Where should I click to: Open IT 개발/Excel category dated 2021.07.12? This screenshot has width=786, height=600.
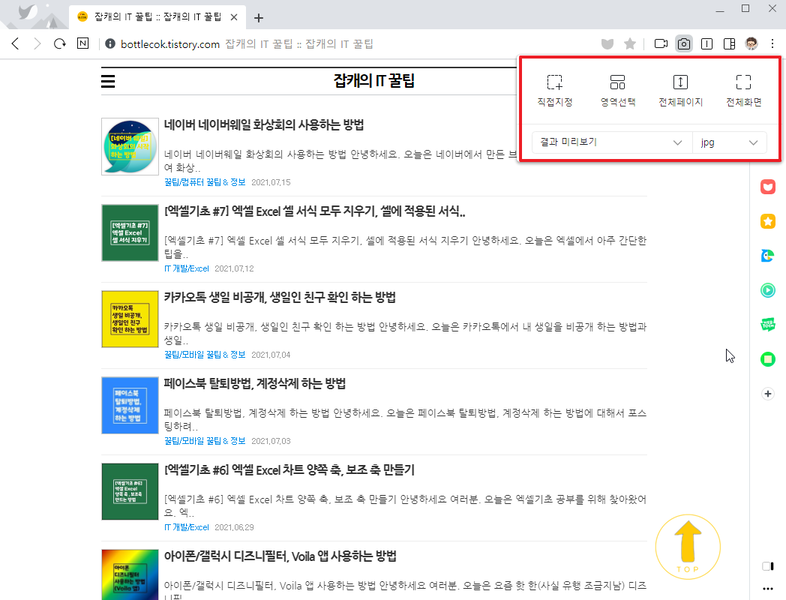(186, 269)
